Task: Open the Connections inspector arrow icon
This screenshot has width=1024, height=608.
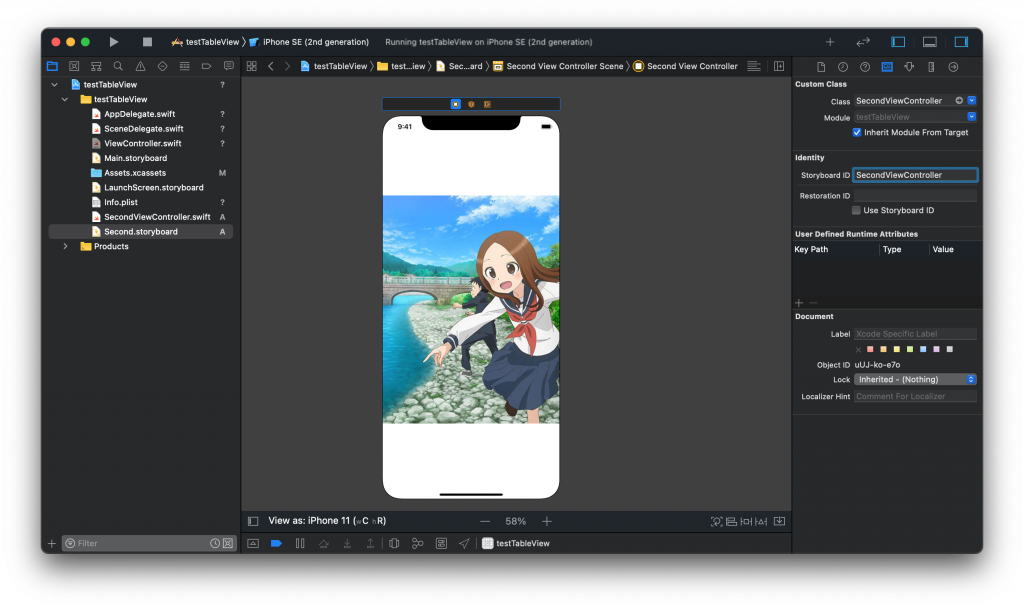Action: pos(953,67)
